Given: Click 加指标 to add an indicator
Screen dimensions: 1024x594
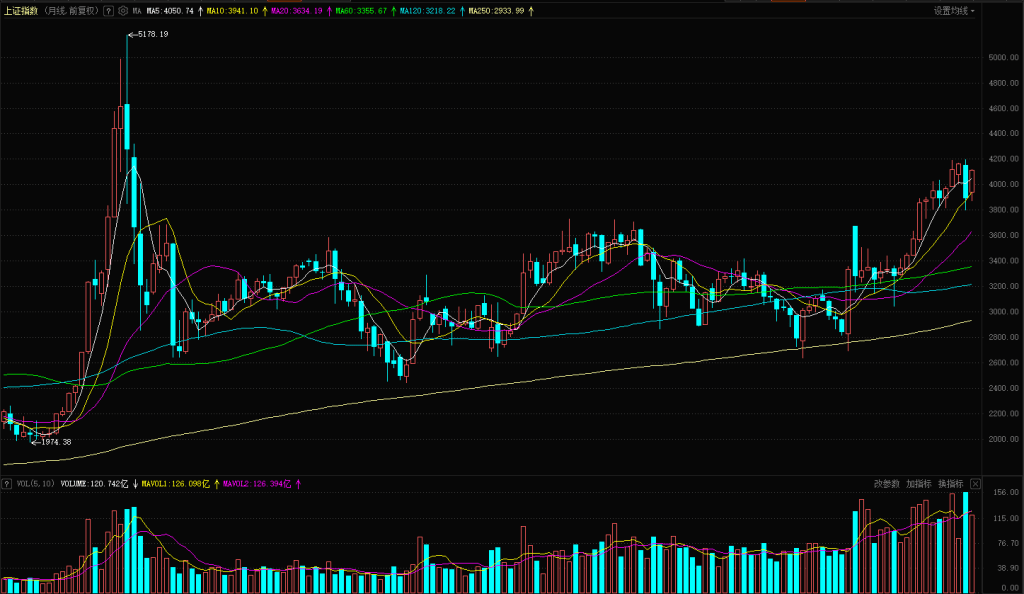Looking at the screenshot, I should [x=919, y=484].
